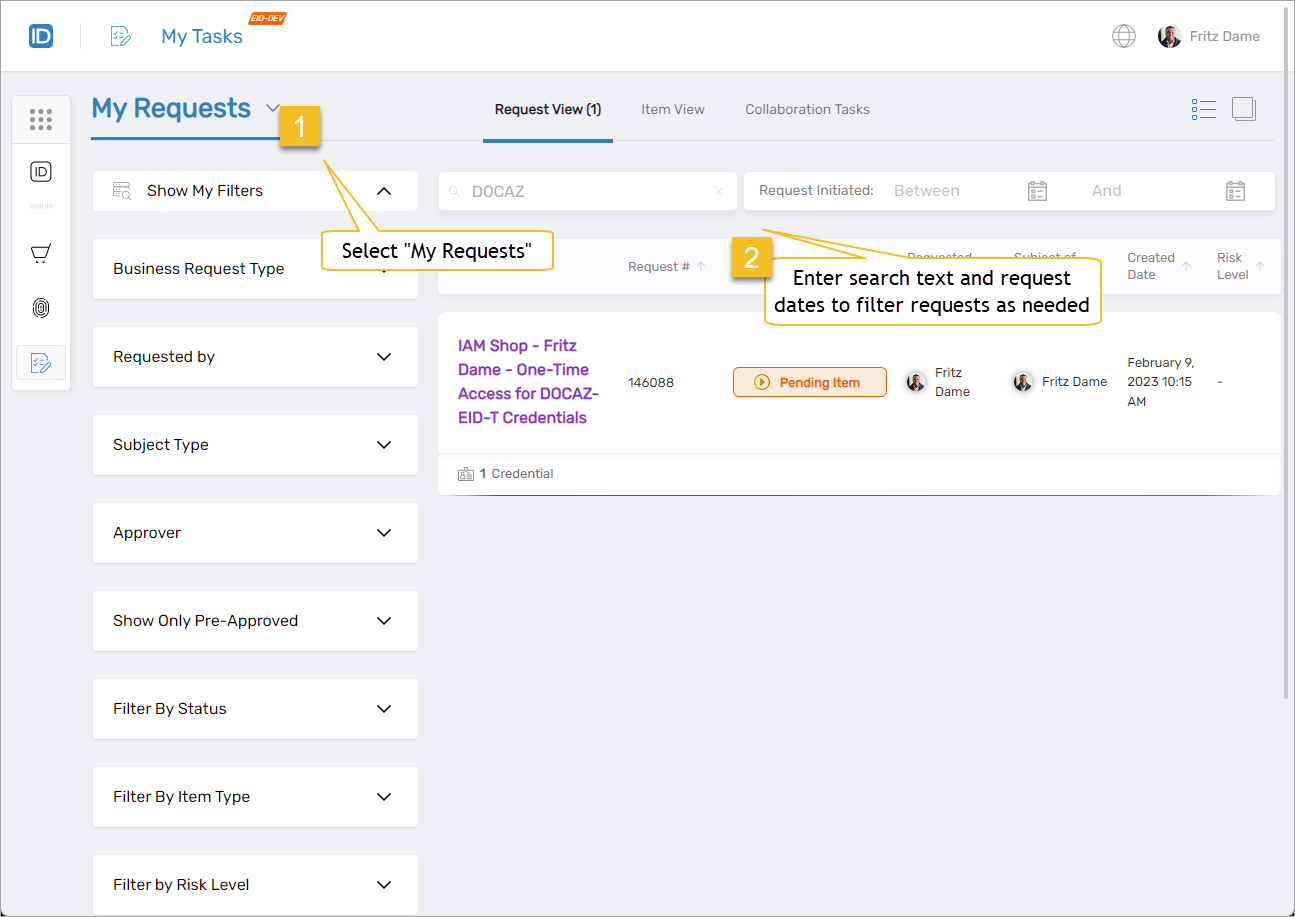This screenshot has height=917, width=1295.
Task: Expand the Filter By Status section
Action: coord(384,709)
